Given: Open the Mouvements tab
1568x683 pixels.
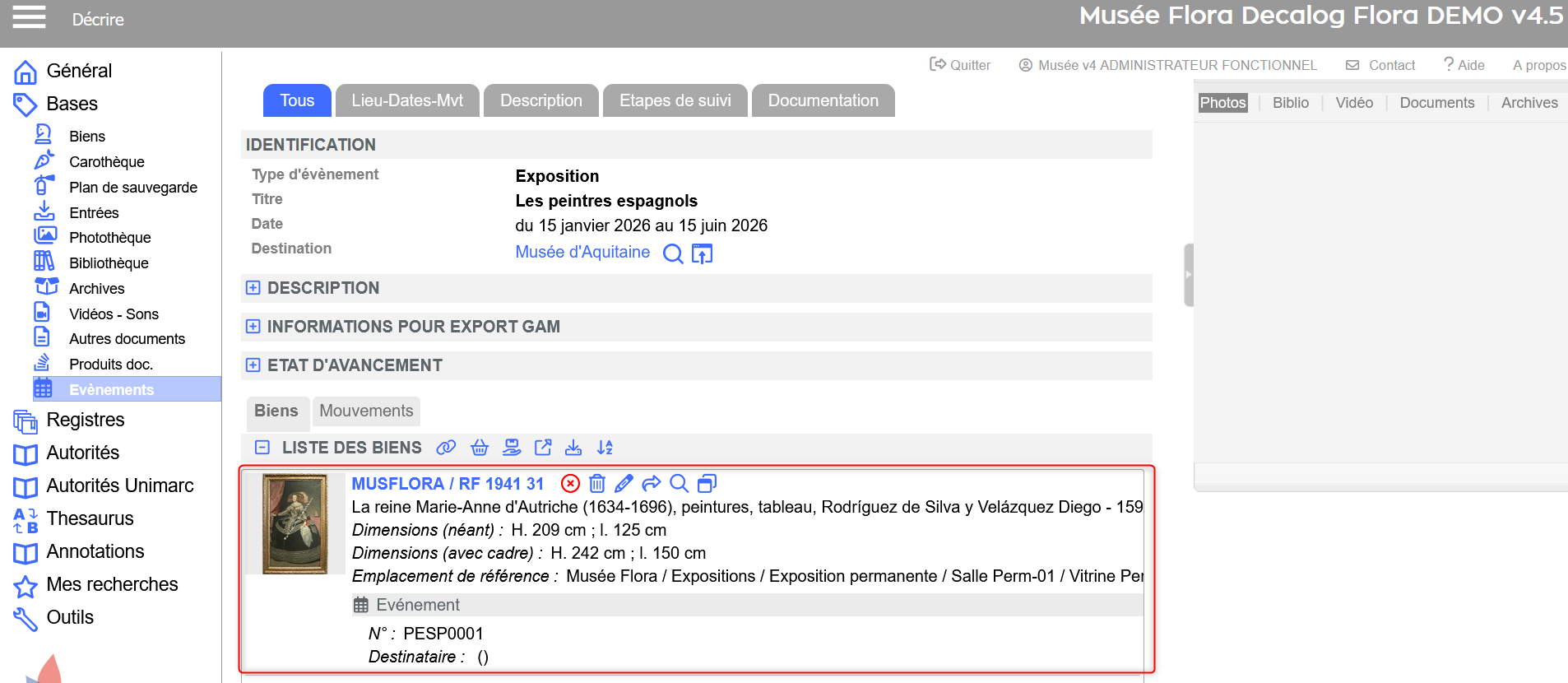Looking at the screenshot, I should click(366, 411).
